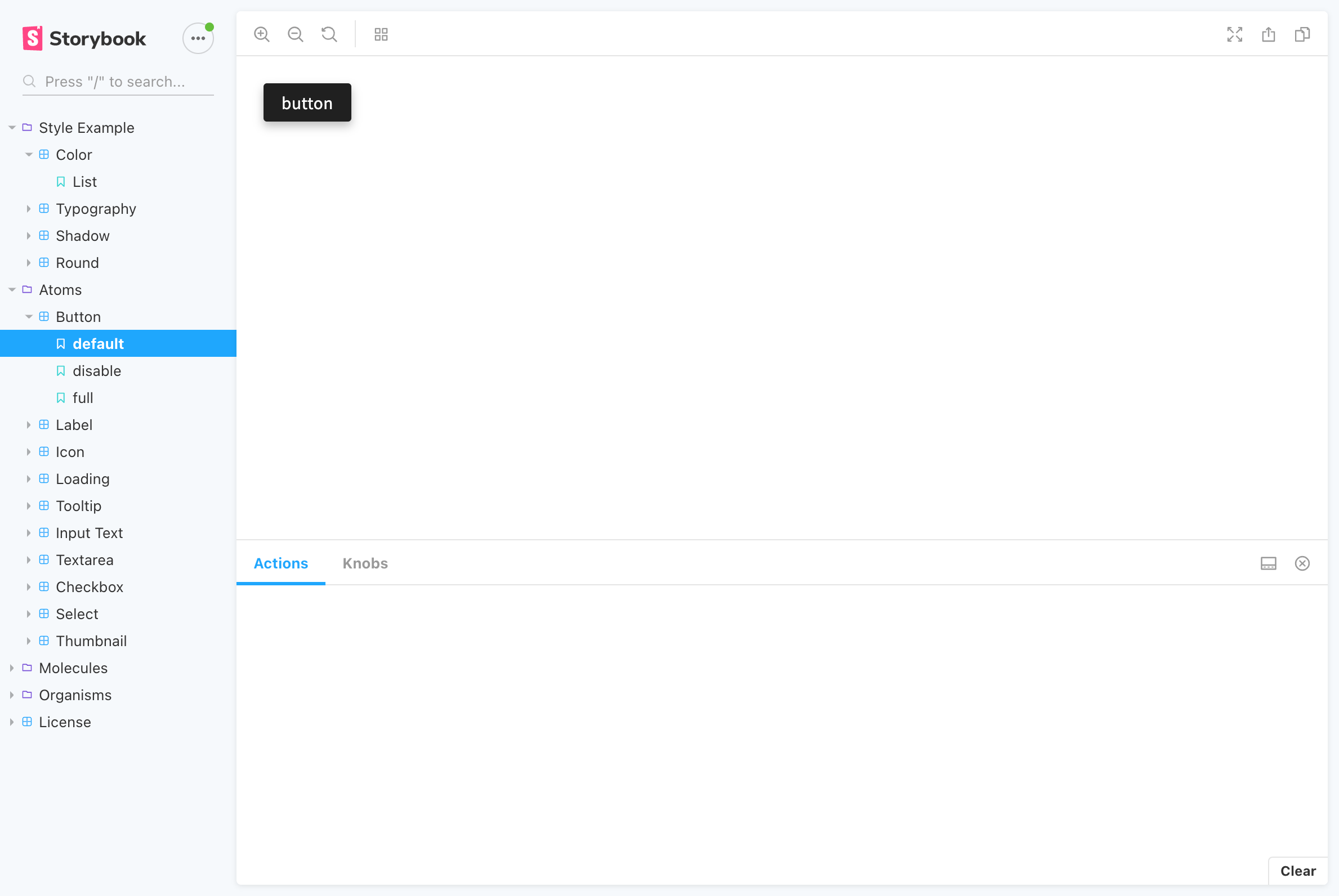This screenshot has height=896, width=1339.
Task: Select the Actions tab
Action: 281,563
